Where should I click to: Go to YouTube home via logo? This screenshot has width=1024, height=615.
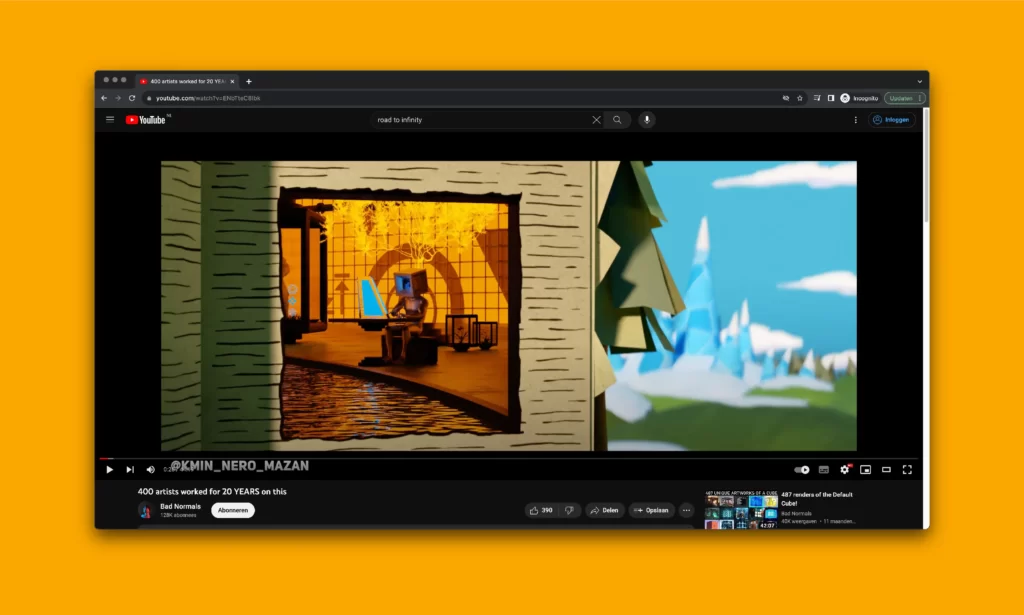click(x=146, y=119)
